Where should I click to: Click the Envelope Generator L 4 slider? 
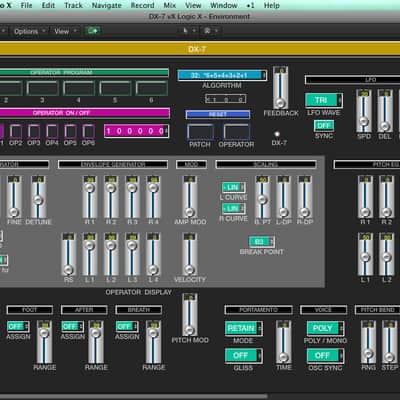pos(153,254)
